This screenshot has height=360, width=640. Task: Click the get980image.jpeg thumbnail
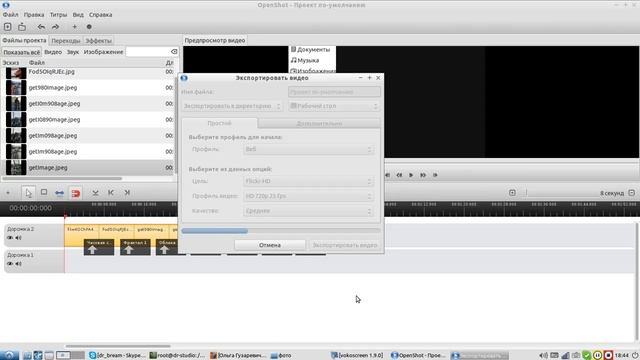[16, 88]
